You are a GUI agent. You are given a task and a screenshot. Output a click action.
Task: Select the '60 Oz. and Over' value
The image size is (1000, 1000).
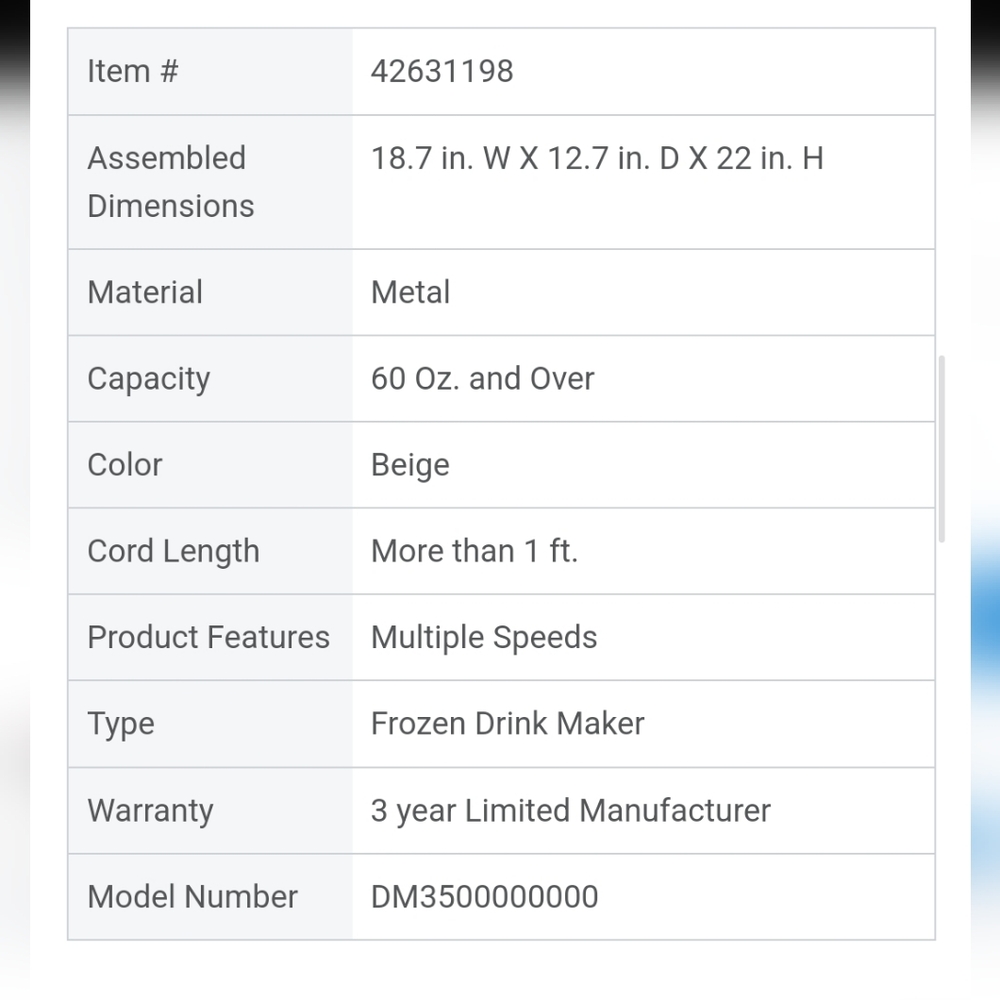coord(482,379)
